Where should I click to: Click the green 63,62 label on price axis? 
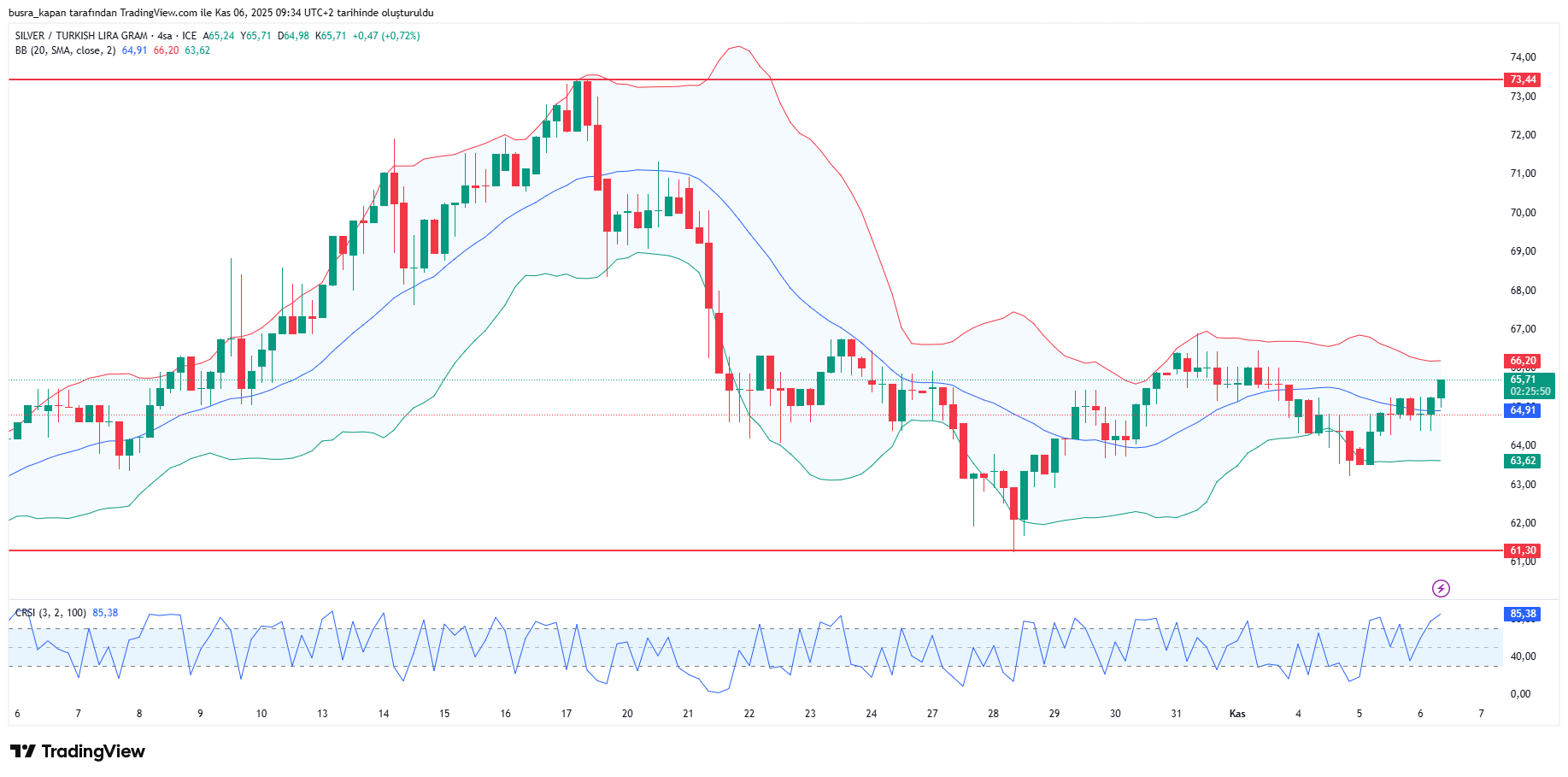[x=1522, y=461]
